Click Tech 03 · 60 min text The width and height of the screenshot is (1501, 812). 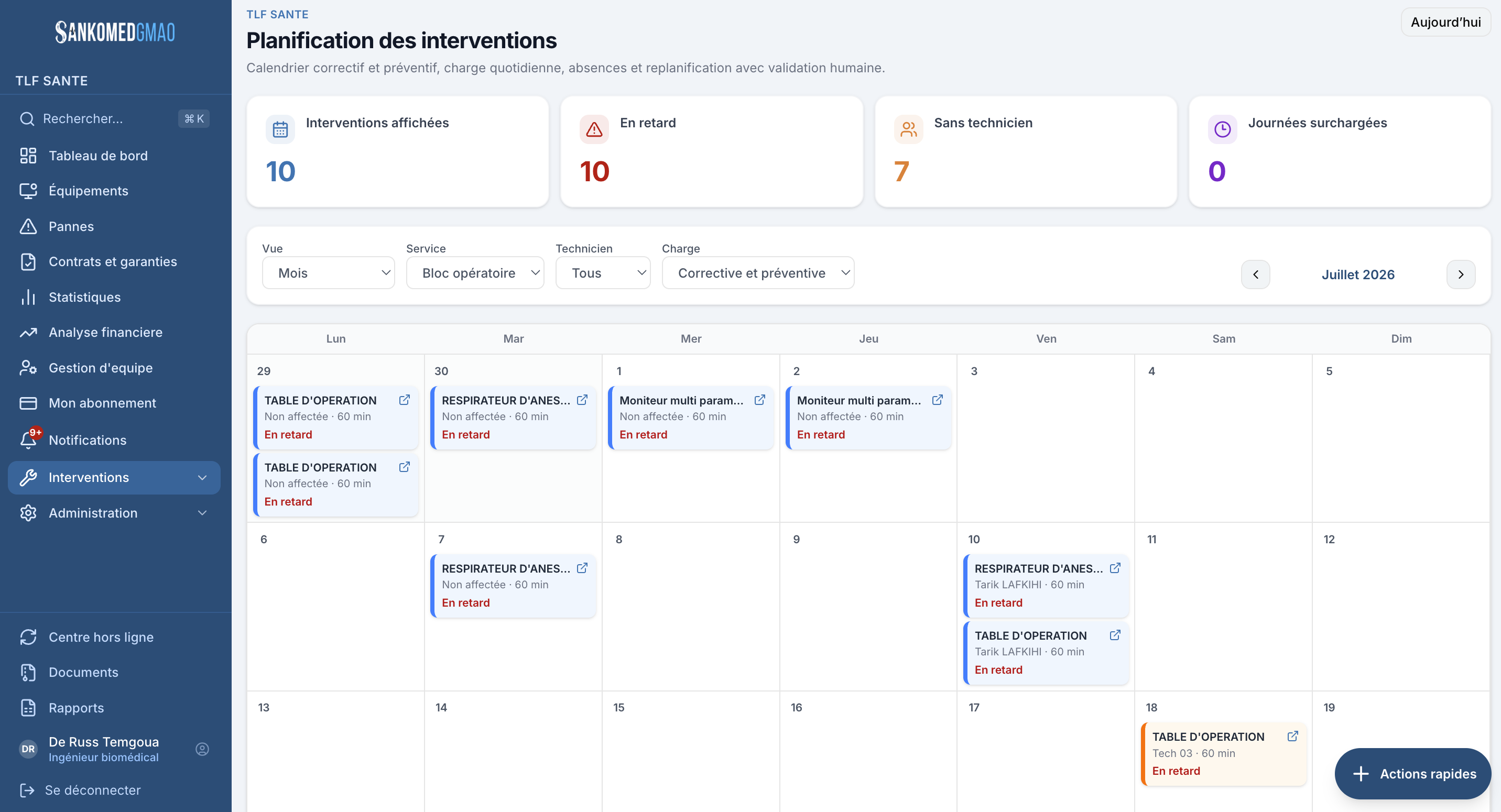(x=1194, y=753)
